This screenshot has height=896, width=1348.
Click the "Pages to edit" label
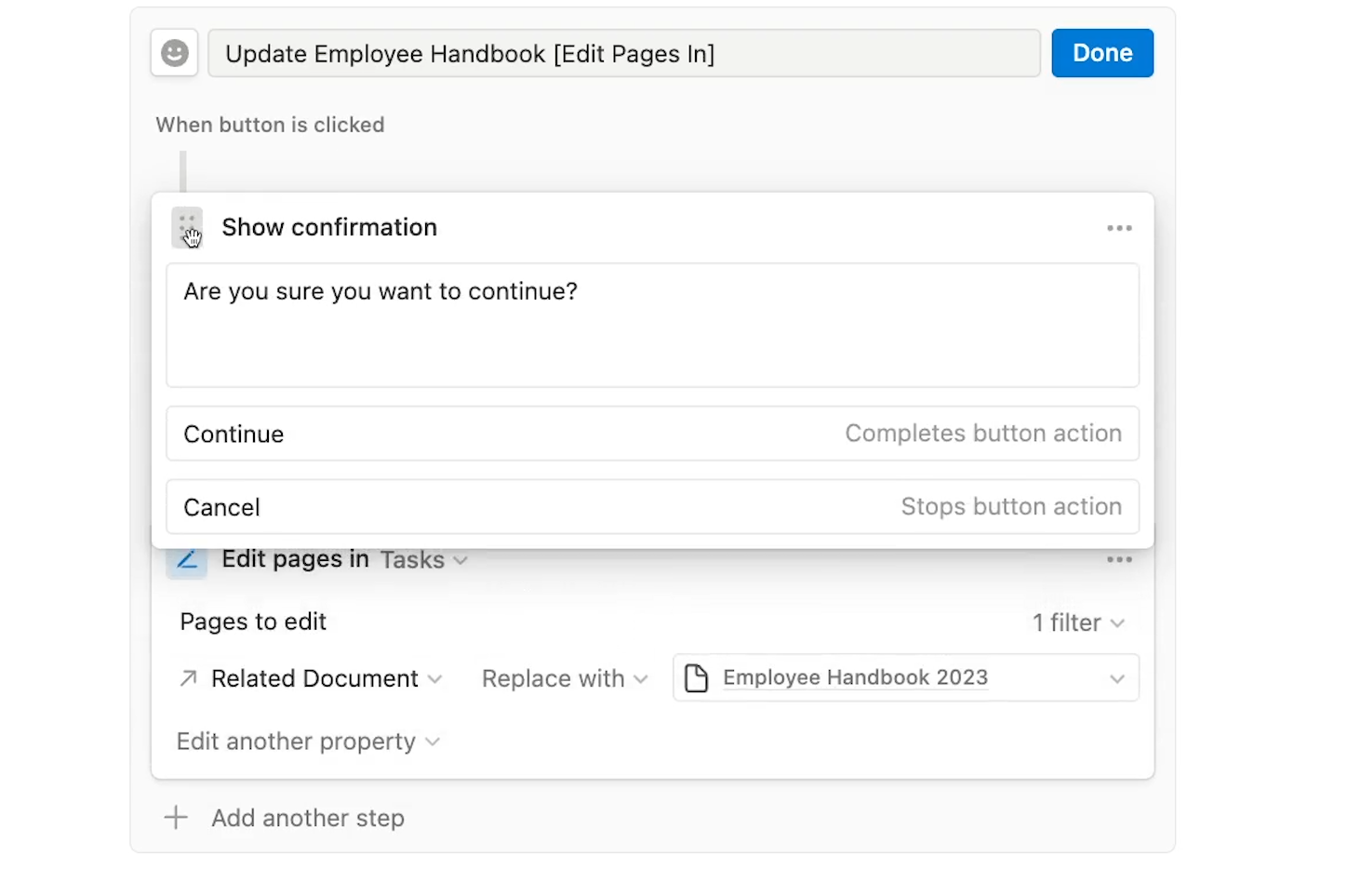click(x=253, y=622)
